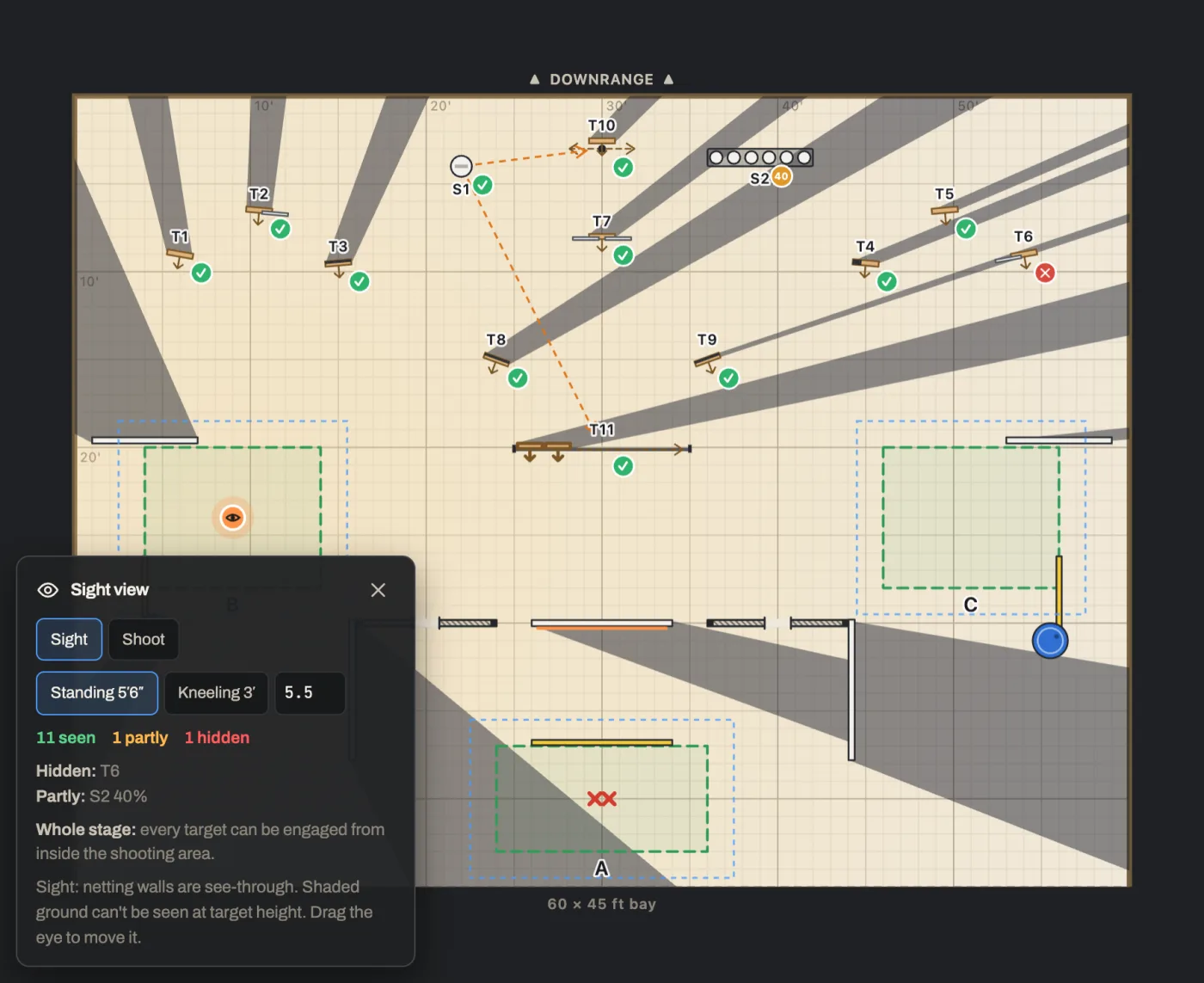
Task: Select target T2 on the bay
Action: click(259, 211)
